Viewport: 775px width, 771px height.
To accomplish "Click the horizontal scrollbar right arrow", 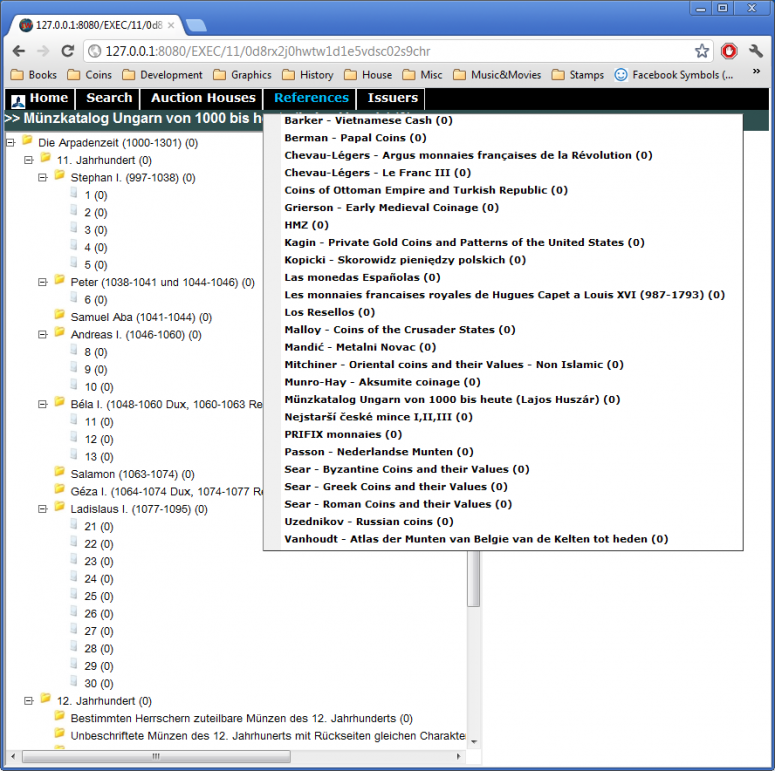I will tap(459, 756).
